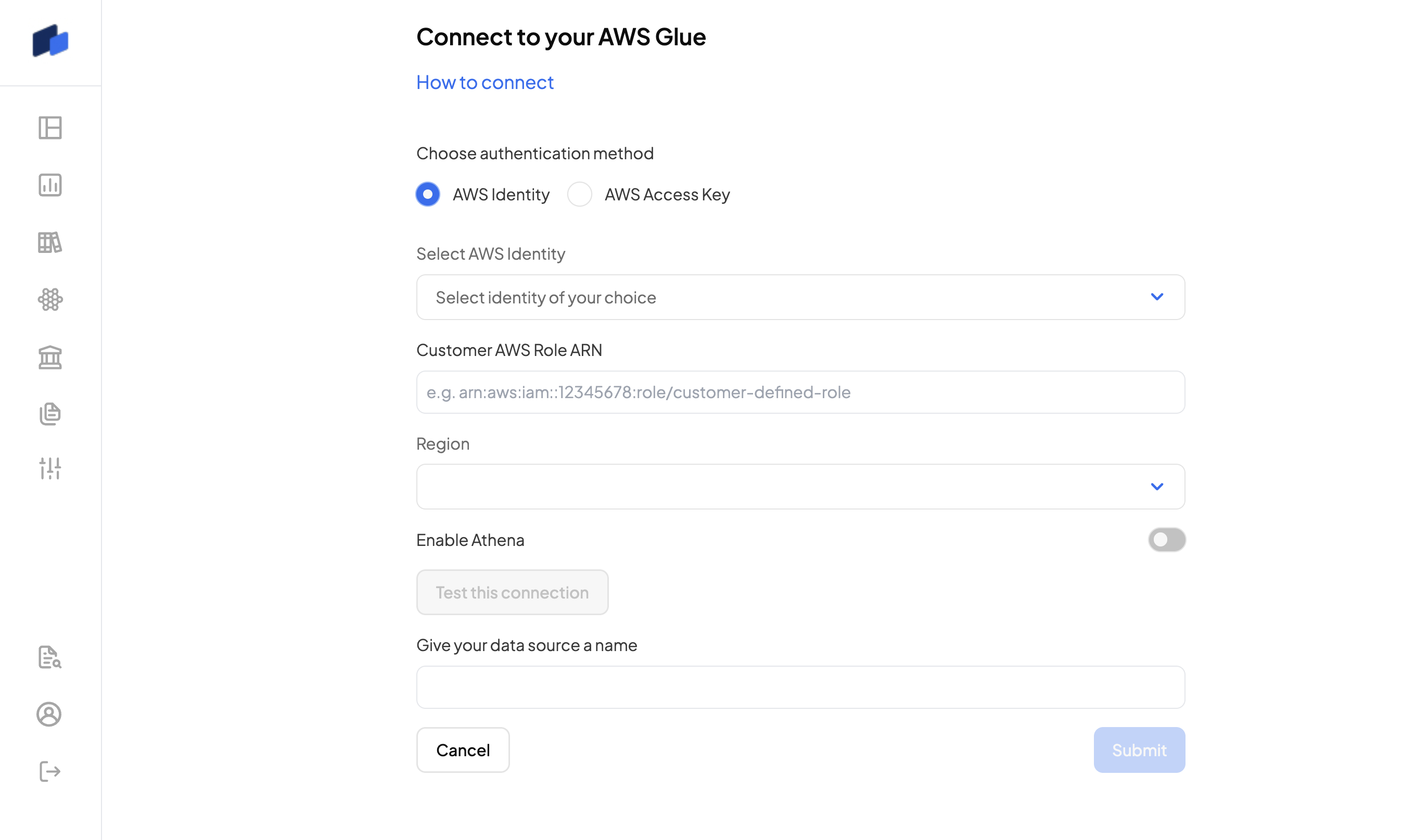
Task: Toggle the Enable Athena switch
Action: [x=1167, y=539]
